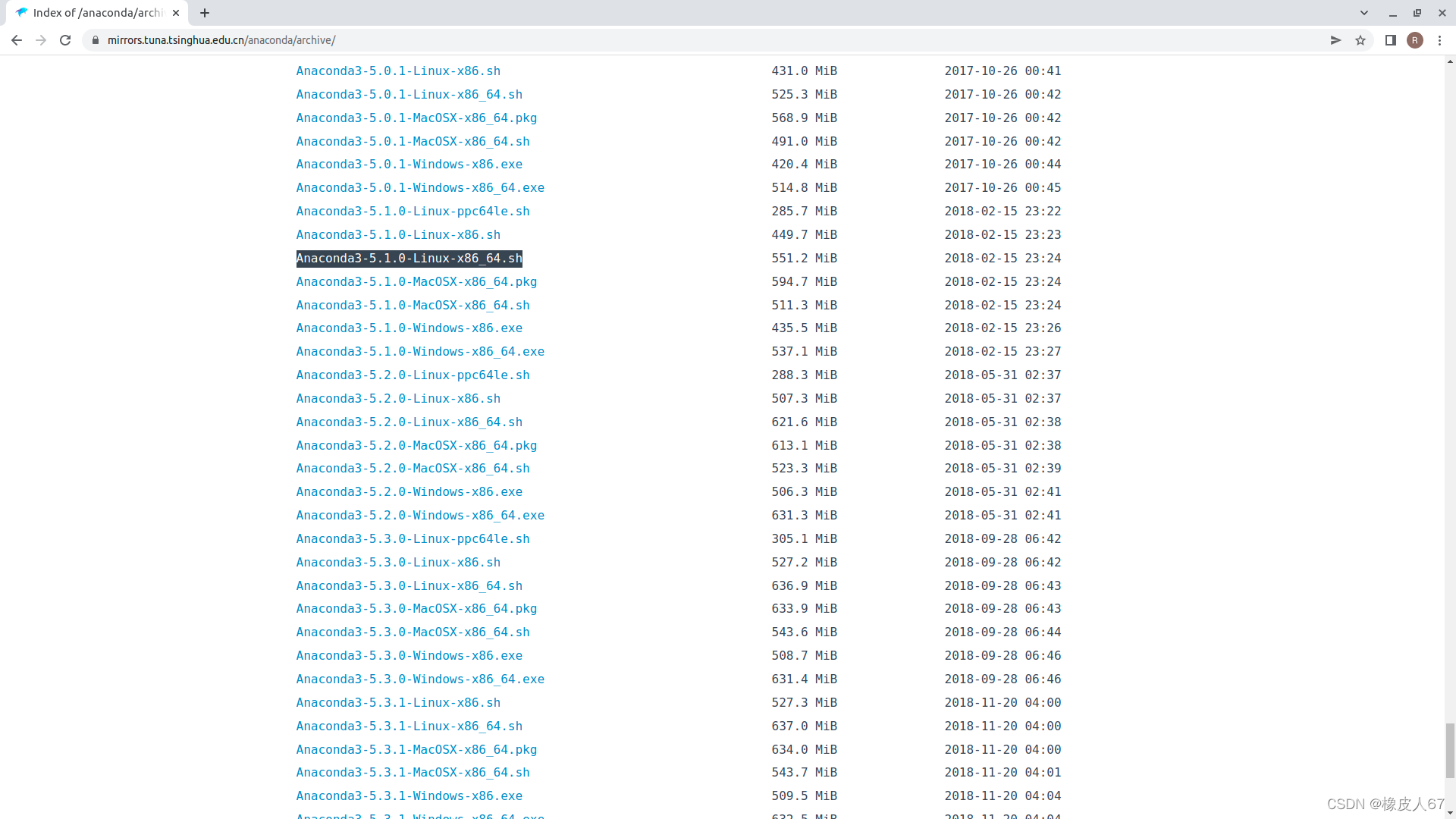Close the Index of /anaconda/archive tab
Image resolution: width=1456 pixels, height=819 pixels.
[x=176, y=13]
